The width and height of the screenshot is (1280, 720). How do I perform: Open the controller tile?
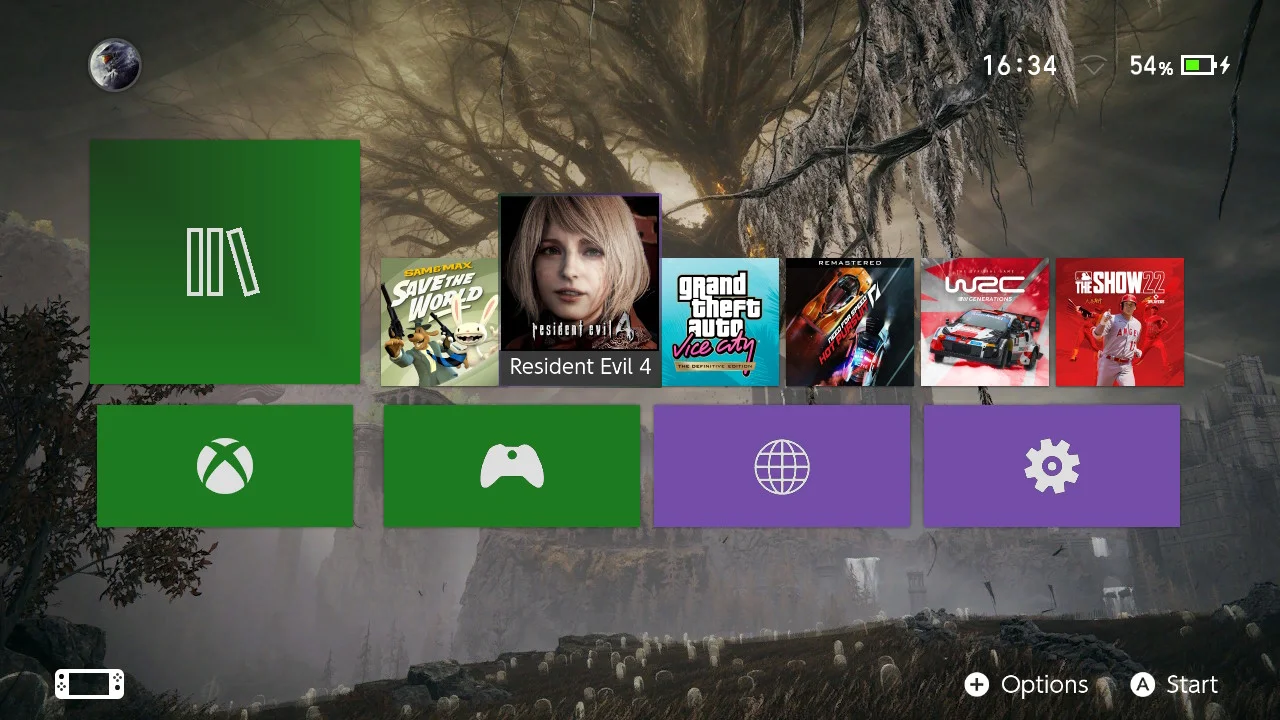tap(512, 466)
